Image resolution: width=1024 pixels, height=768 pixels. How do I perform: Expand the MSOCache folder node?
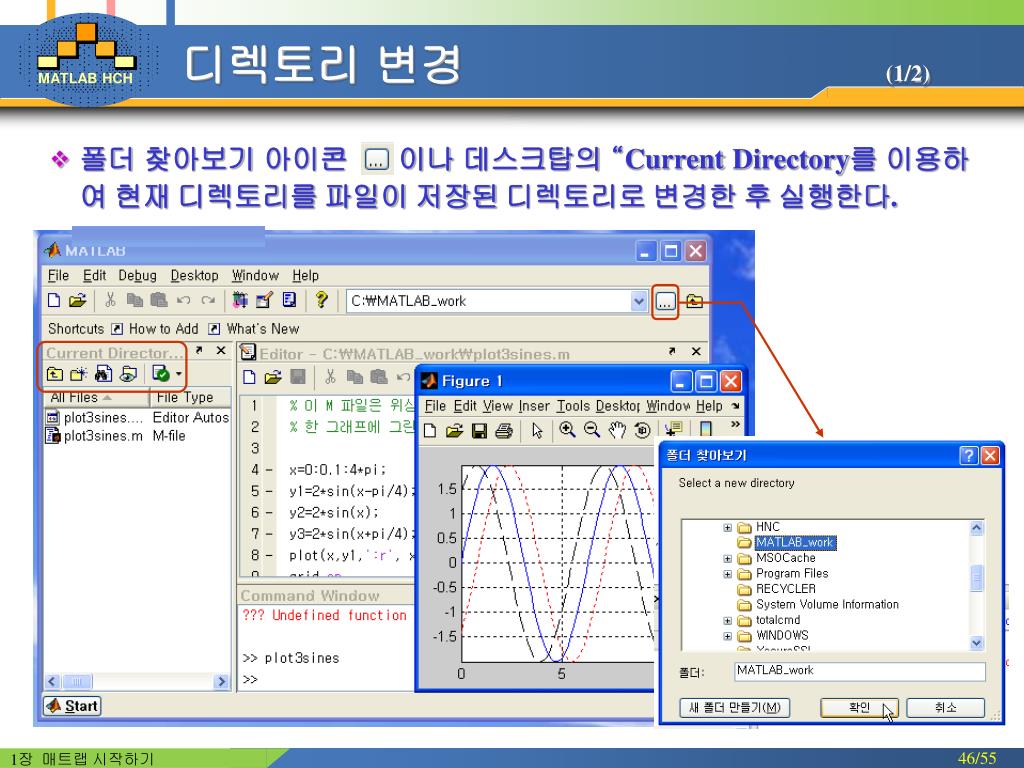pos(728,558)
